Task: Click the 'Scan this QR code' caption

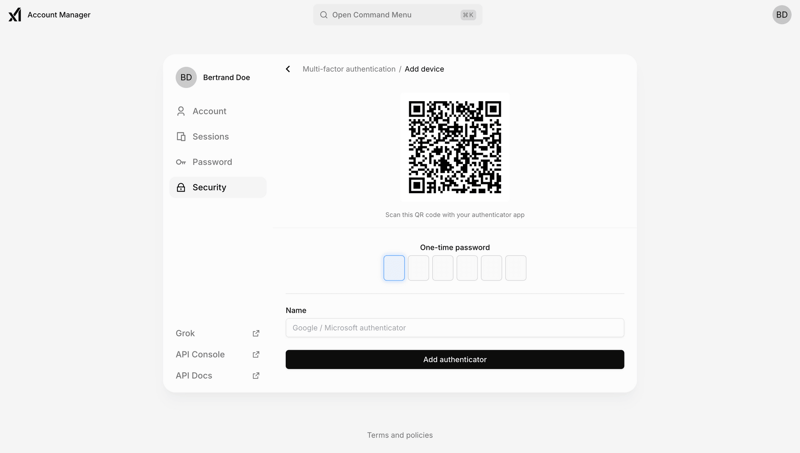Action: click(455, 215)
